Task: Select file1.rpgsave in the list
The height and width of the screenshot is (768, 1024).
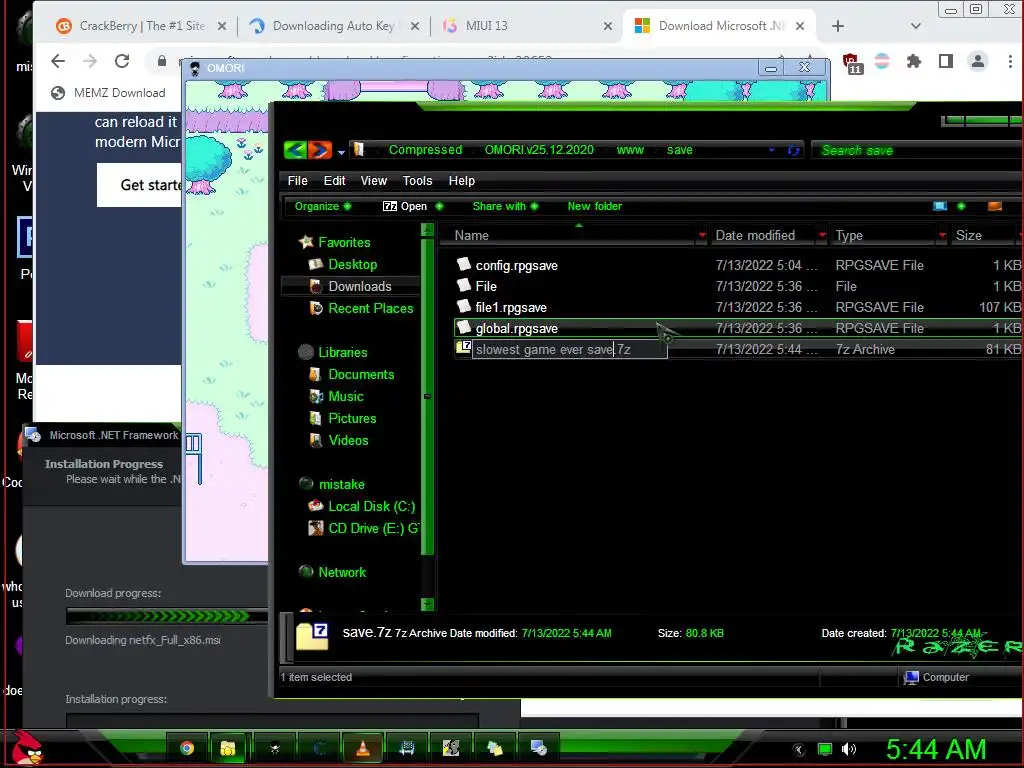Action: click(x=511, y=307)
